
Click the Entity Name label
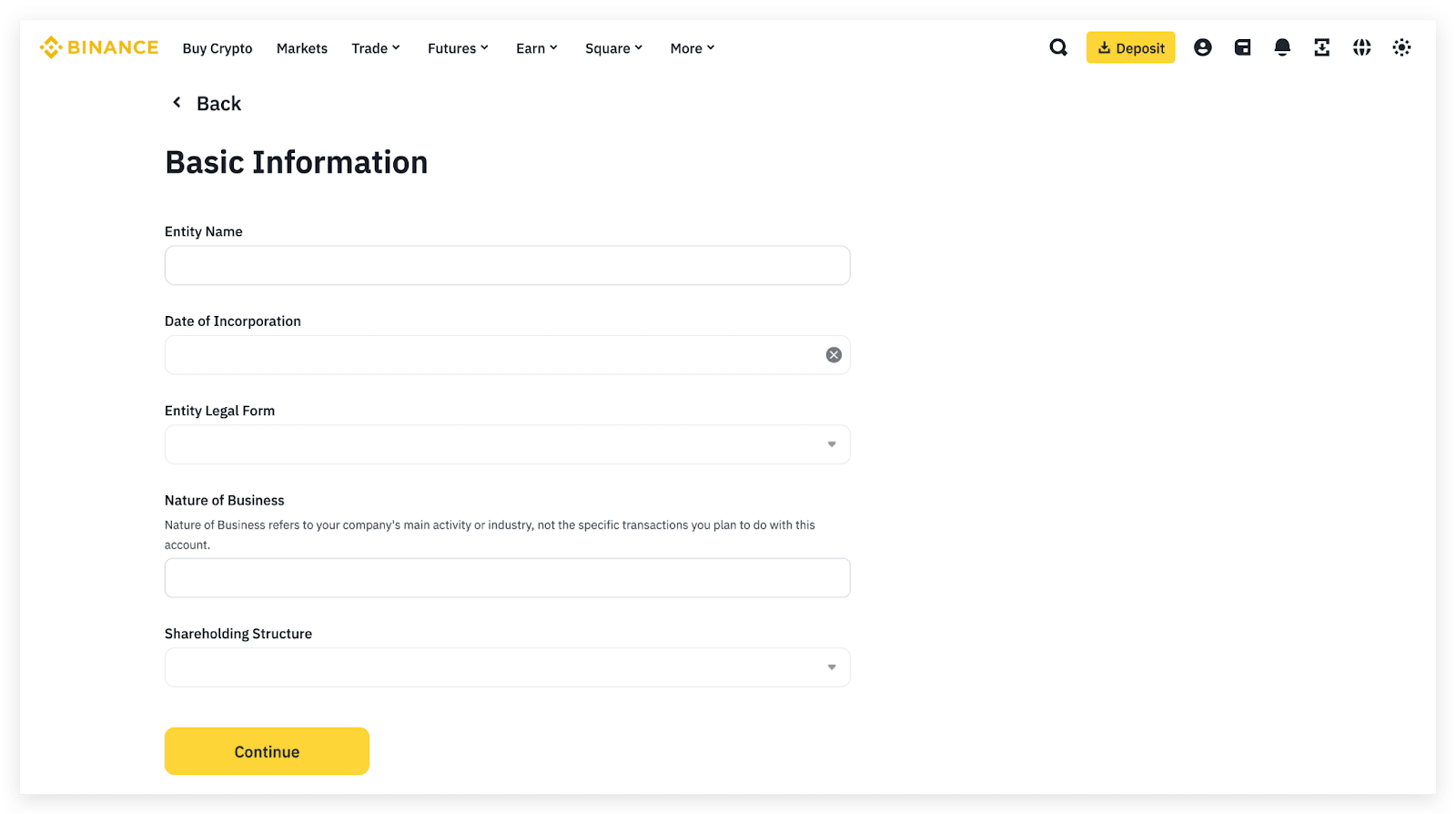click(x=204, y=231)
